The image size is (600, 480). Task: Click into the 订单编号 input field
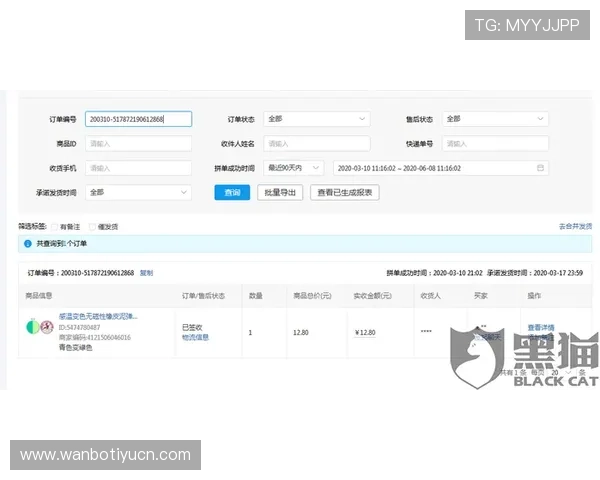[138, 119]
